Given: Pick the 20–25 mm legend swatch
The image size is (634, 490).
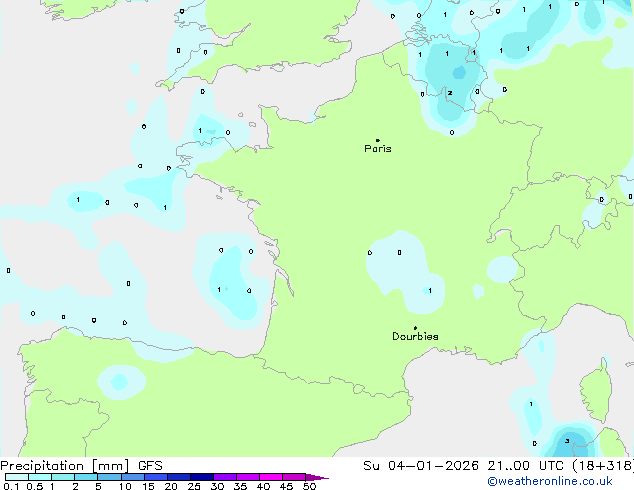Looking at the screenshot, I should tap(178, 477).
